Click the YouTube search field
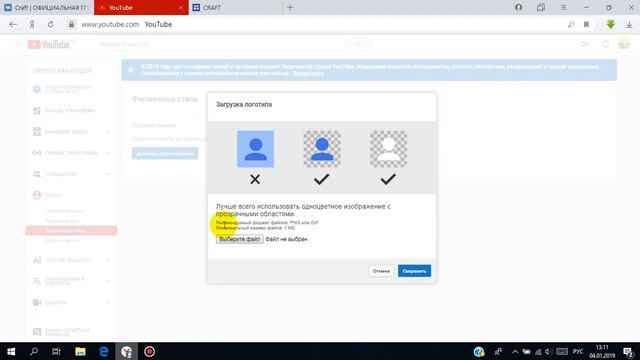 coord(220,44)
